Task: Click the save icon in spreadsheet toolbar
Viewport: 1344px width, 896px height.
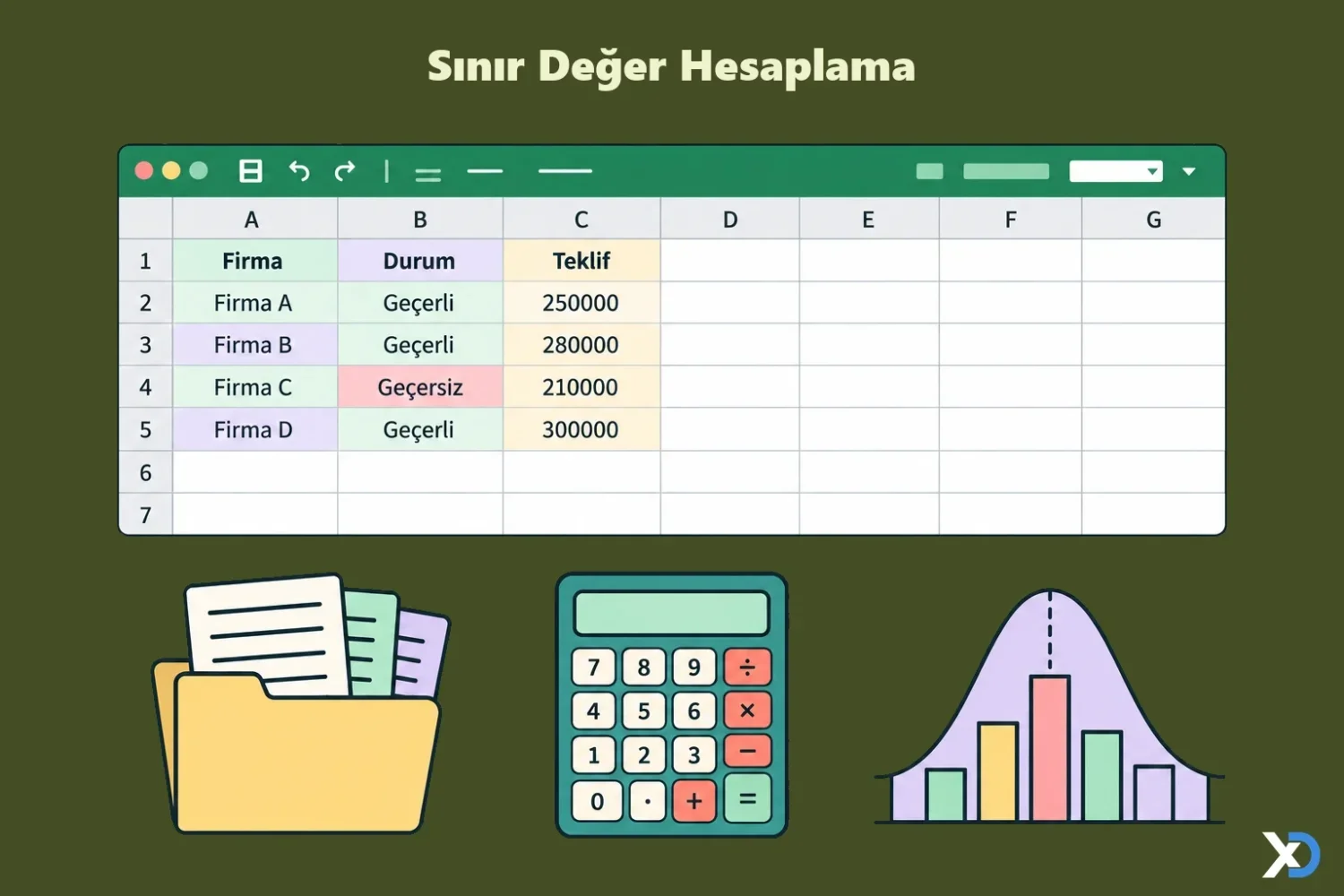Action: [x=251, y=171]
